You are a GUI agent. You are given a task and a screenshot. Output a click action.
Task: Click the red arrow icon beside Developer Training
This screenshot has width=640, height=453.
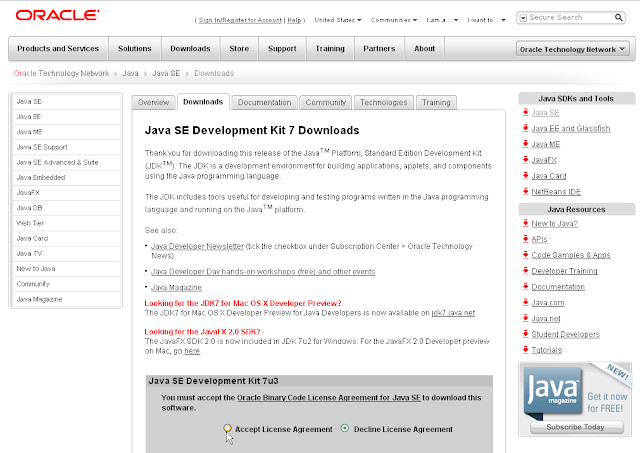526,271
